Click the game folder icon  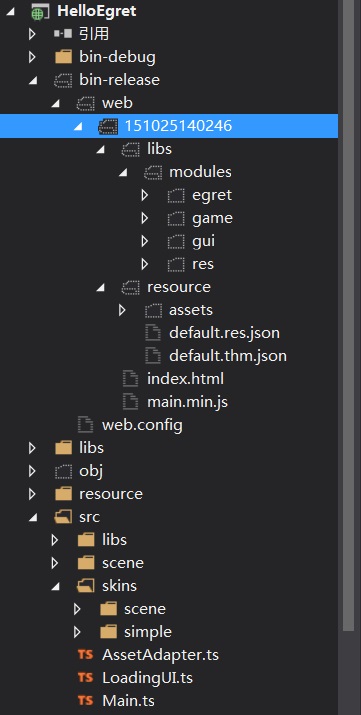(176, 218)
